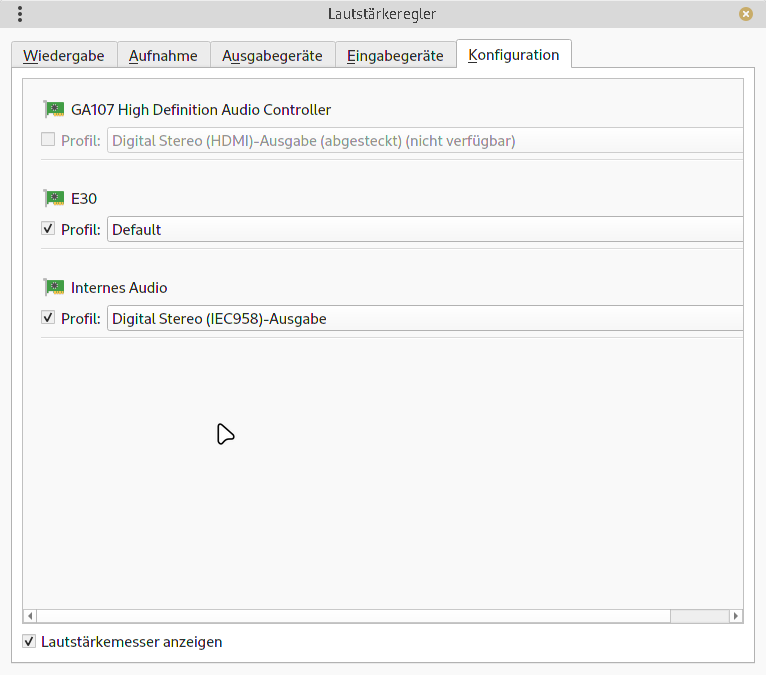
Task: Toggle the E30 Profil checkbox
Action: point(48,229)
